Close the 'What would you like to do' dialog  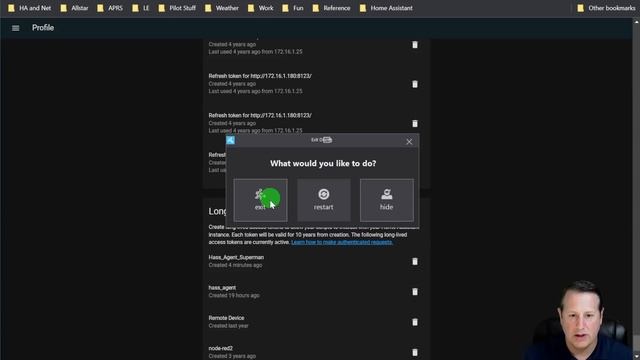point(409,142)
